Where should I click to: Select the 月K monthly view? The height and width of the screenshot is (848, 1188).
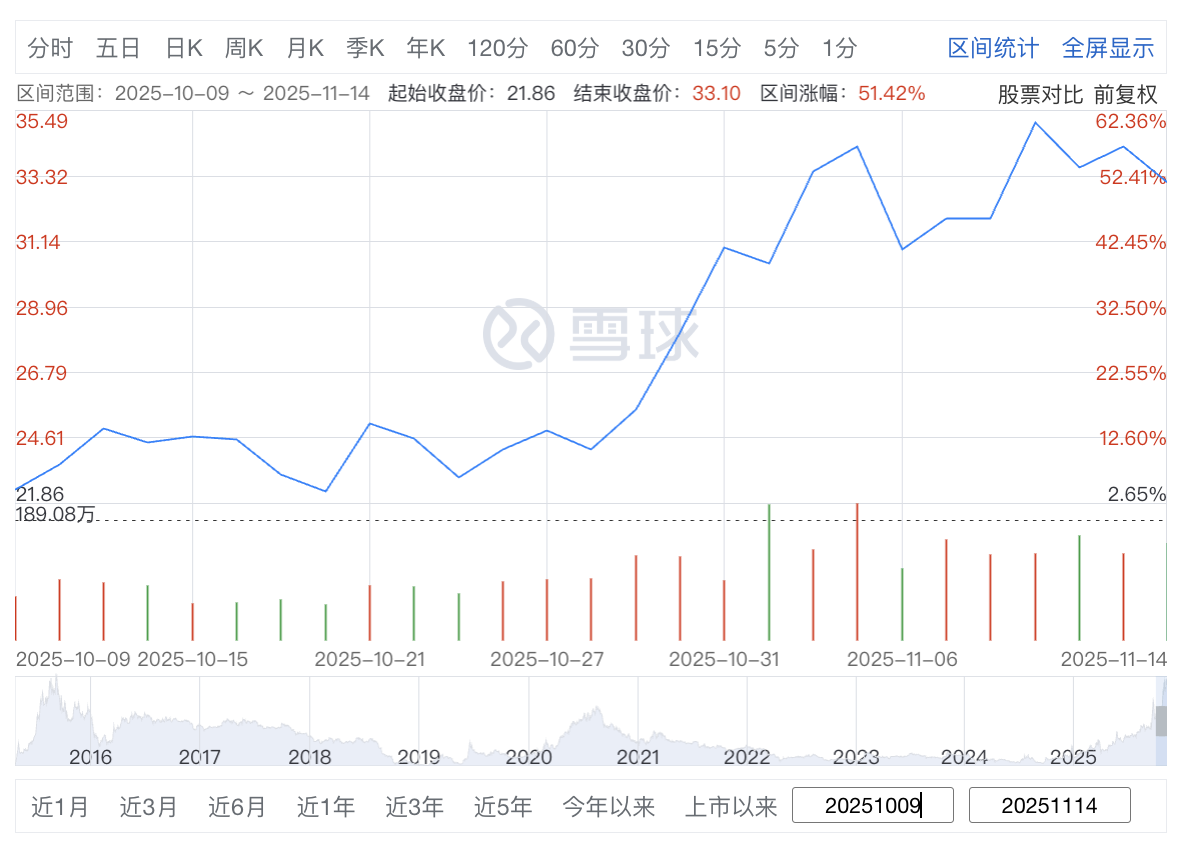[305, 48]
